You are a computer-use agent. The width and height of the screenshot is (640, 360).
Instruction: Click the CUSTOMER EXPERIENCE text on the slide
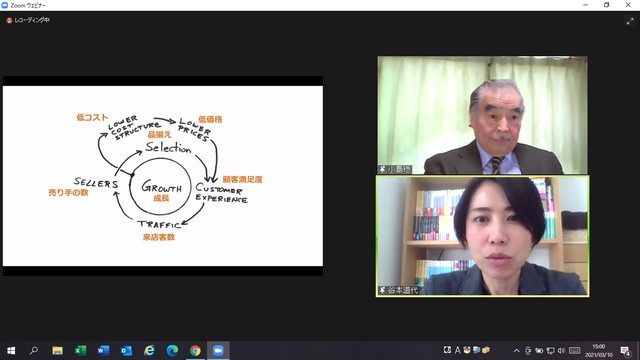point(221,193)
